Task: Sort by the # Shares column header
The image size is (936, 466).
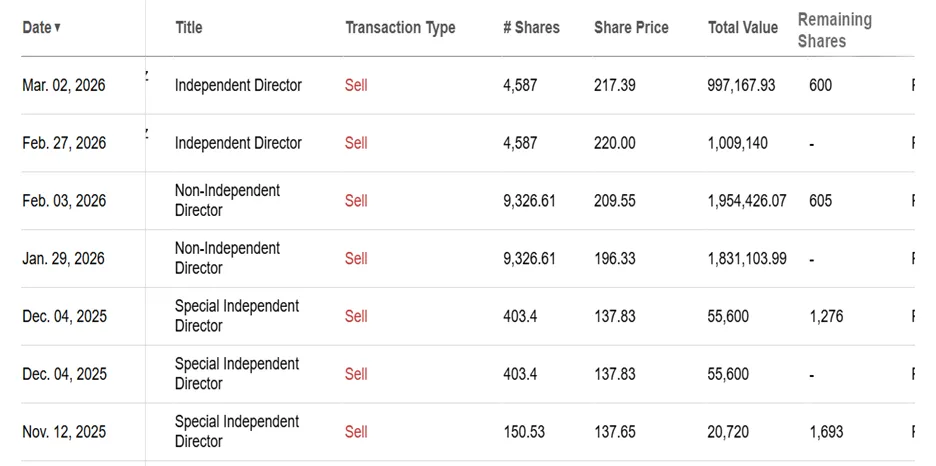Action: 531,28
